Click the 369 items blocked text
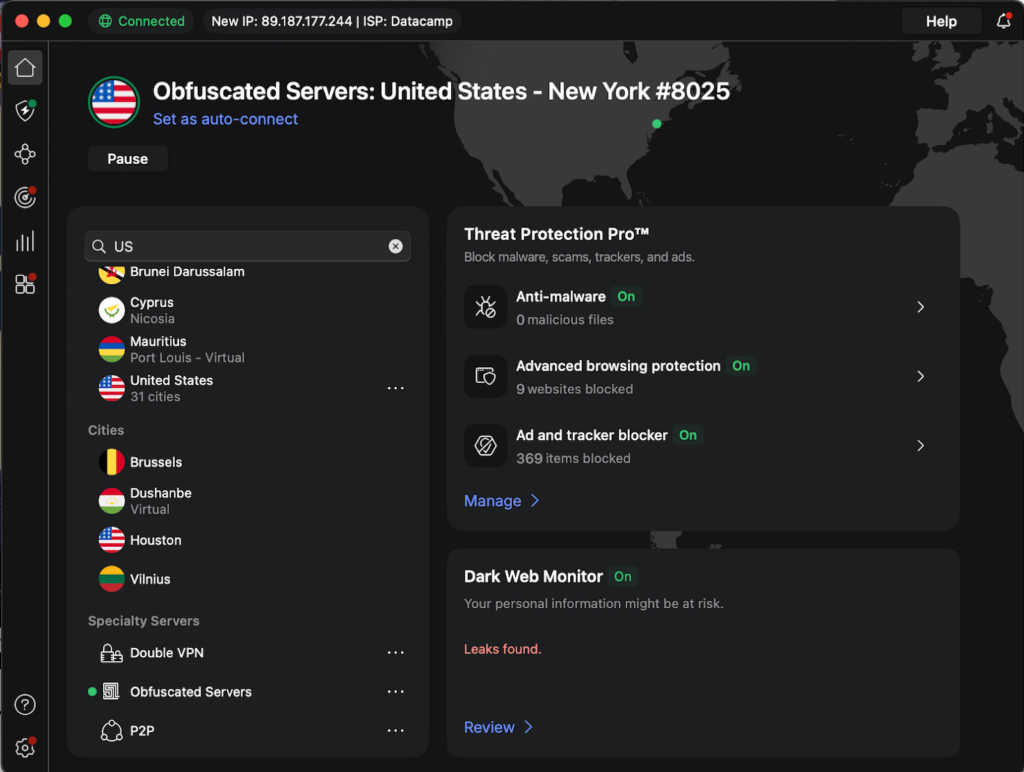 573,458
